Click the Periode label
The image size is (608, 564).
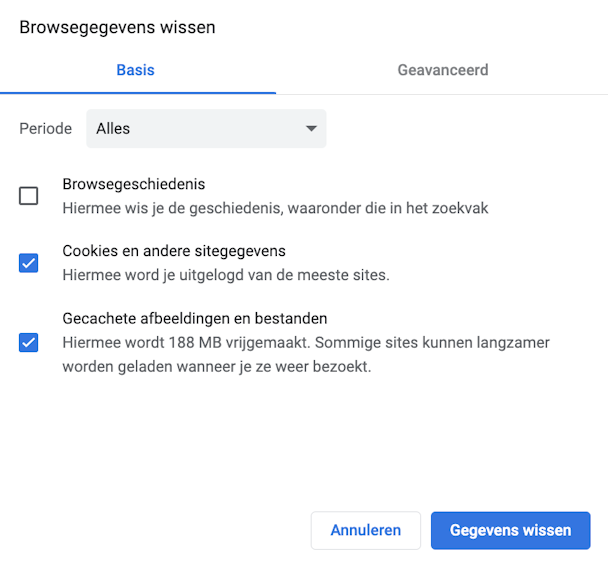[x=46, y=129]
